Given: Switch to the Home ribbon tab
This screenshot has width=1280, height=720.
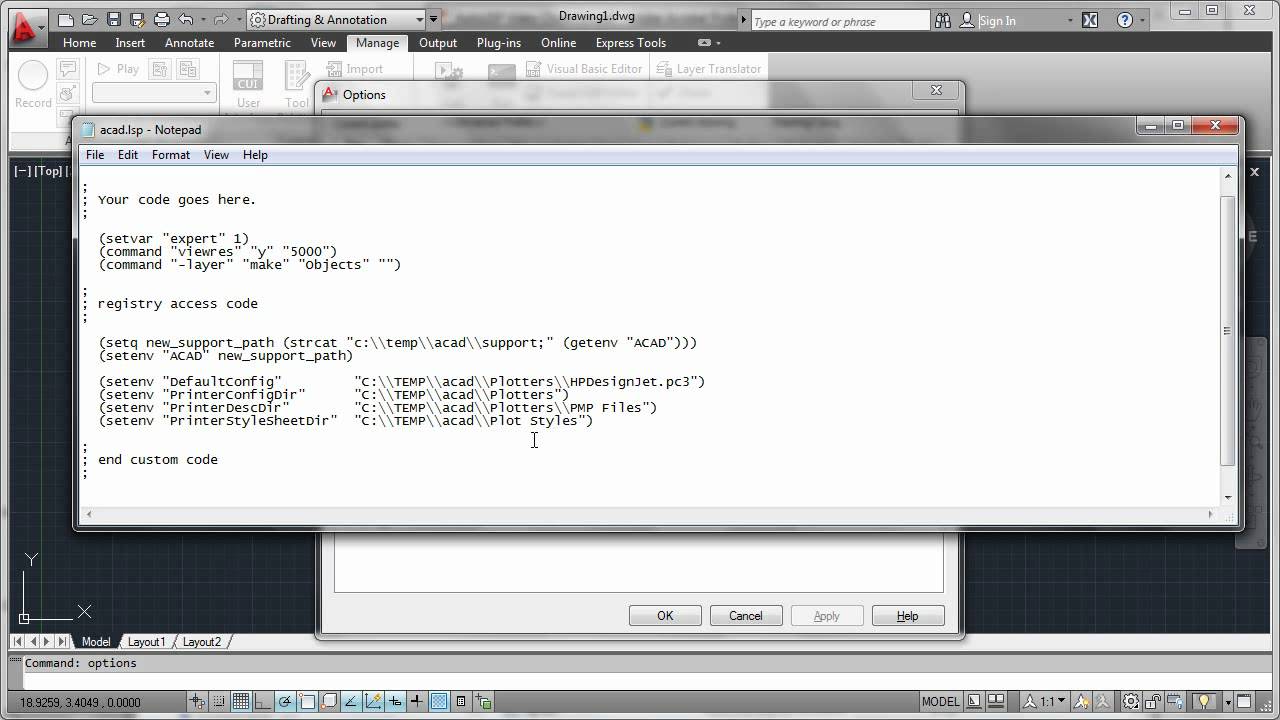Looking at the screenshot, I should (x=79, y=43).
